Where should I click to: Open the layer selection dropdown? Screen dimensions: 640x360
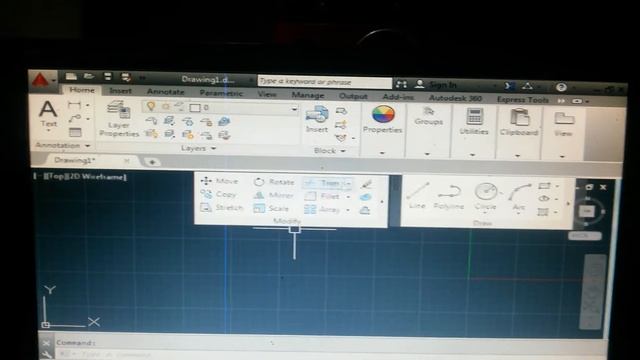point(294,109)
